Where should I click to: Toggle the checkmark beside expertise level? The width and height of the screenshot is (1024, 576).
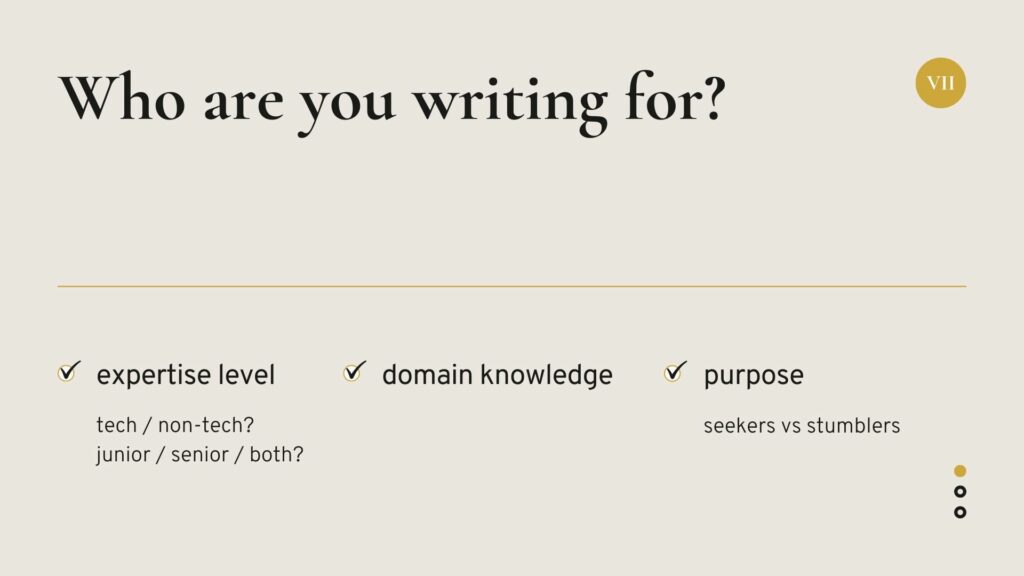pos(68,372)
